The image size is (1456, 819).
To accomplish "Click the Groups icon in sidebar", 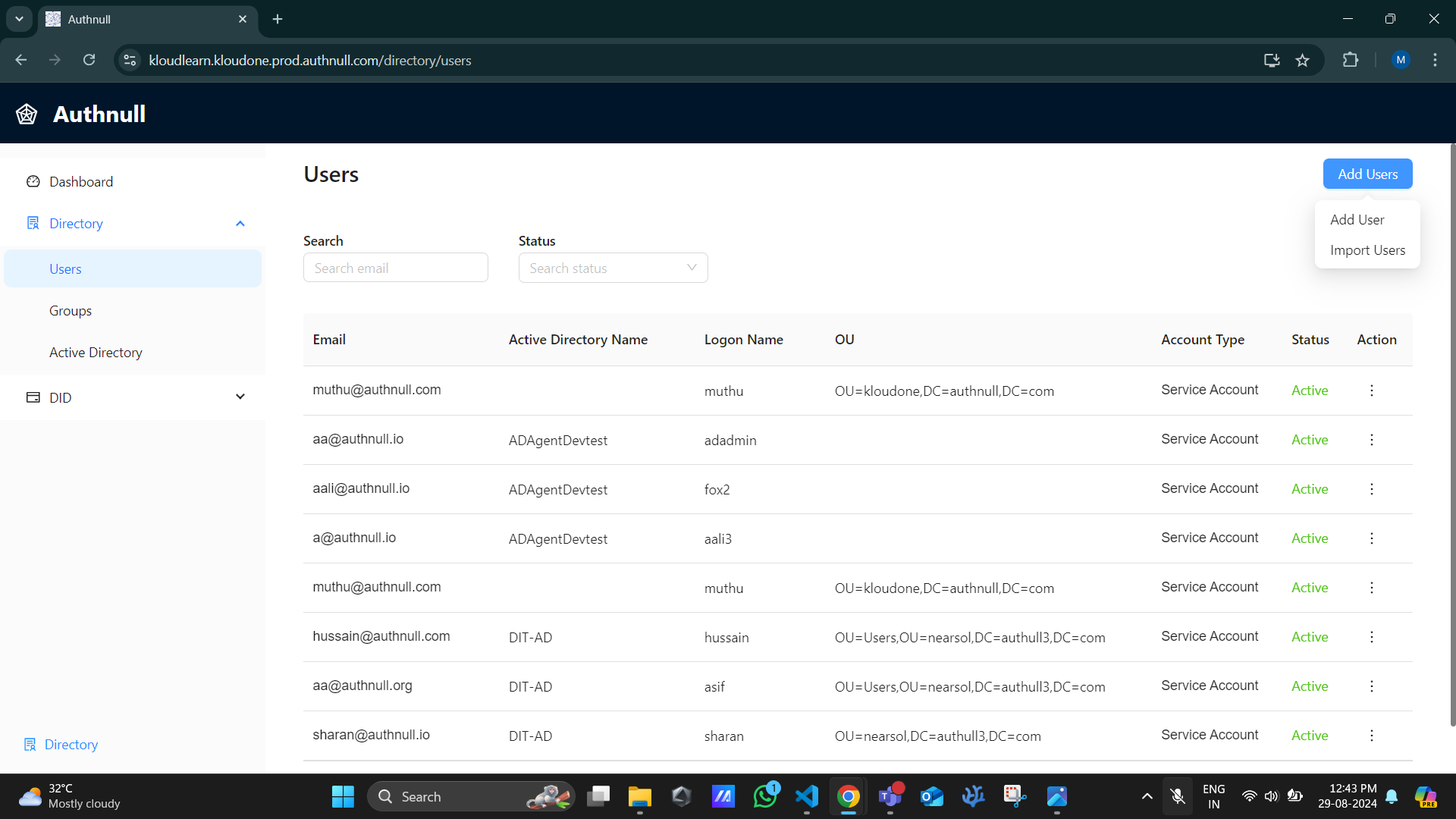I will 71,311.
